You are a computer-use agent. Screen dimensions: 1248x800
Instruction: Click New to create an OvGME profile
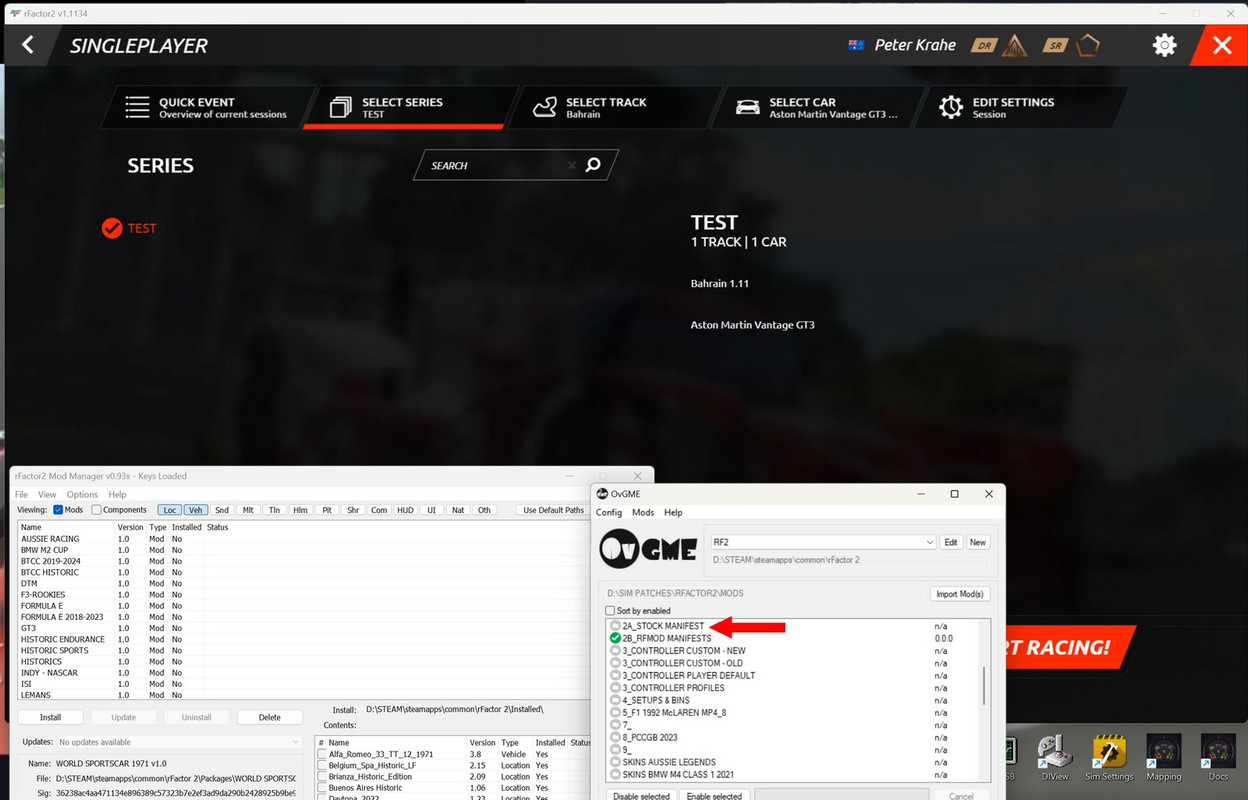pyautogui.click(x=978, y=542)
